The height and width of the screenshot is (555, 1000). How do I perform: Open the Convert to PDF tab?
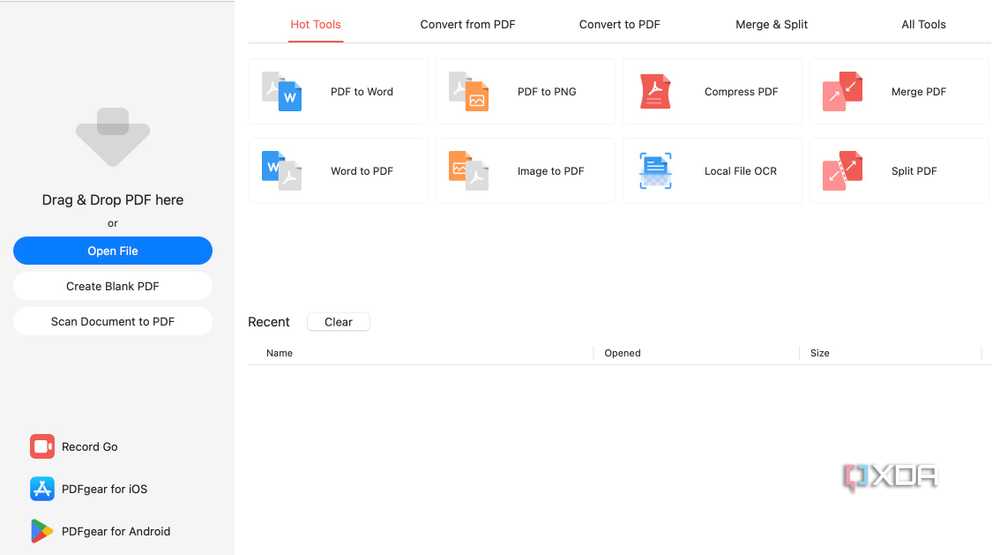(x=619, y=24)
